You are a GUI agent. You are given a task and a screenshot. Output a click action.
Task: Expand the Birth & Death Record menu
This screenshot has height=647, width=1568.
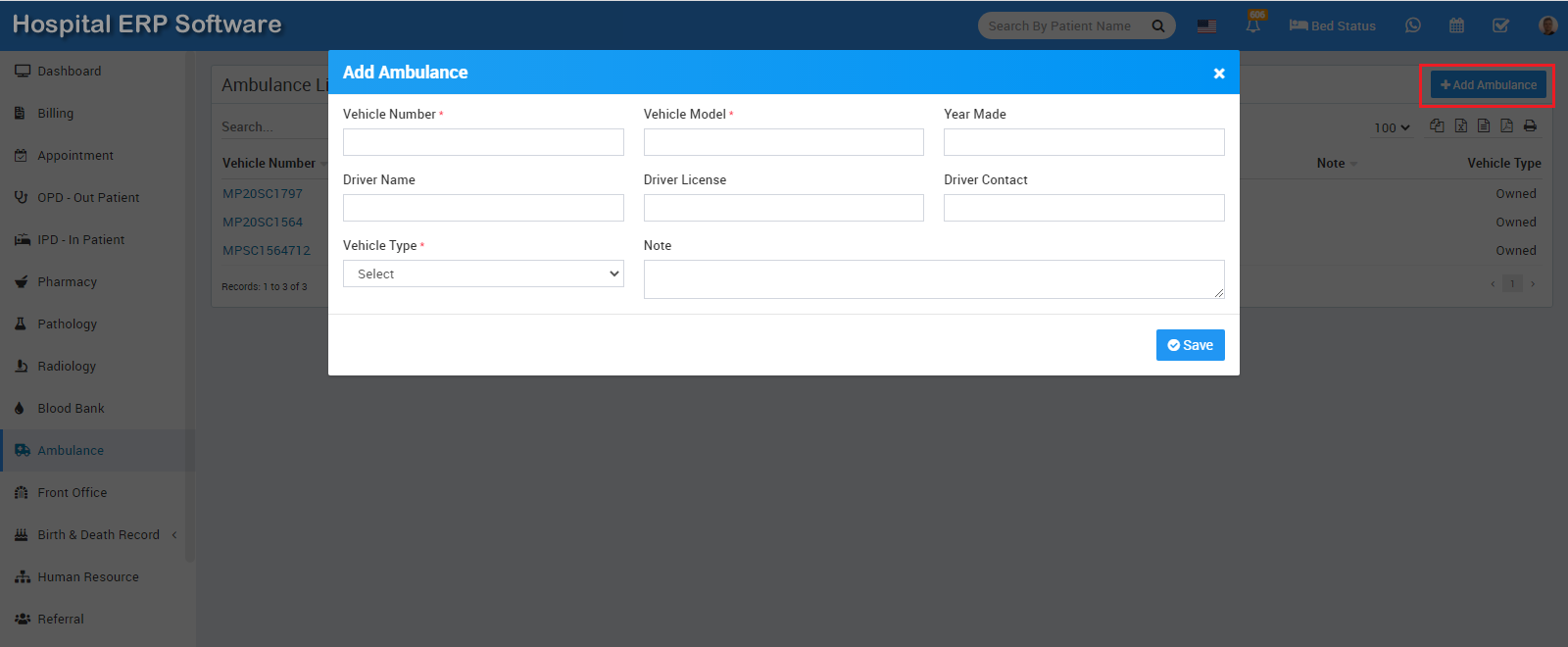(98, 535)
